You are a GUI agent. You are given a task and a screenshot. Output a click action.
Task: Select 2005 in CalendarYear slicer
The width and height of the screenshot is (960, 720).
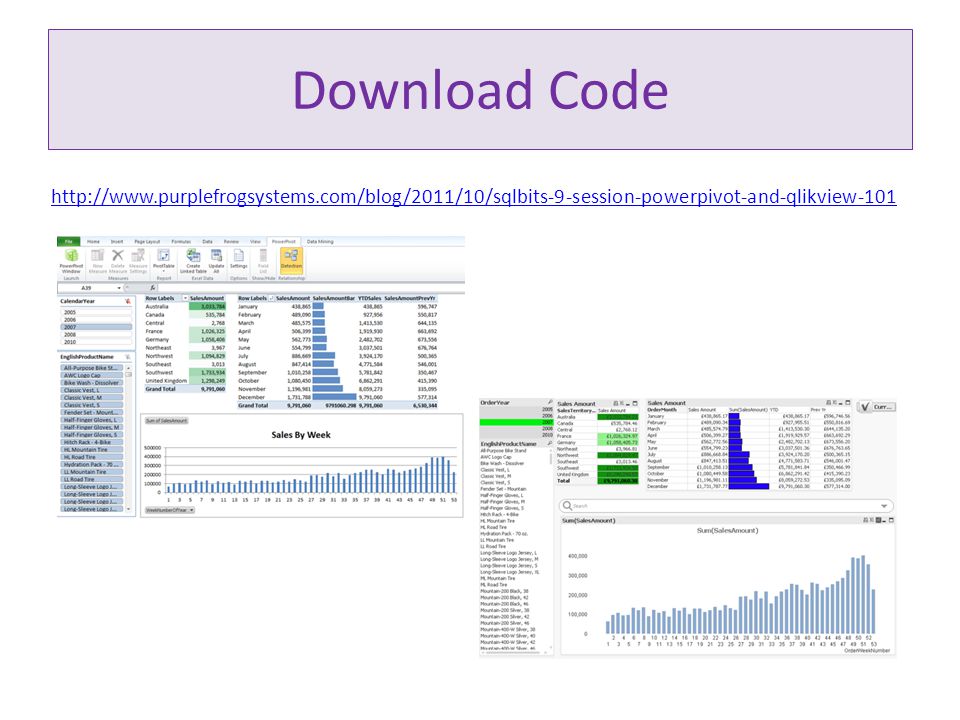point(96,312)
